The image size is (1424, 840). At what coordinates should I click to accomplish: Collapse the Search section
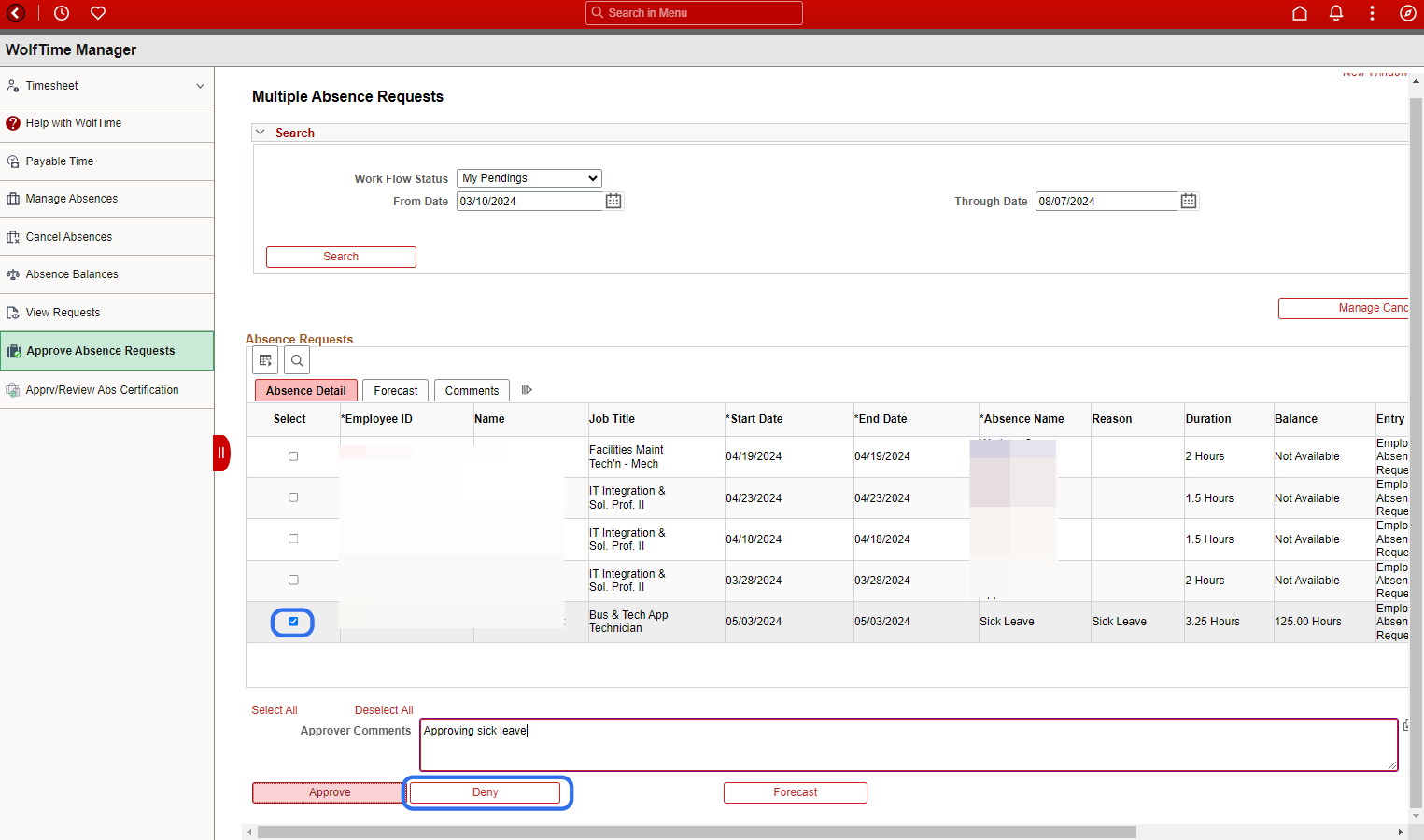pyautogui.click(x=261, y=133)
